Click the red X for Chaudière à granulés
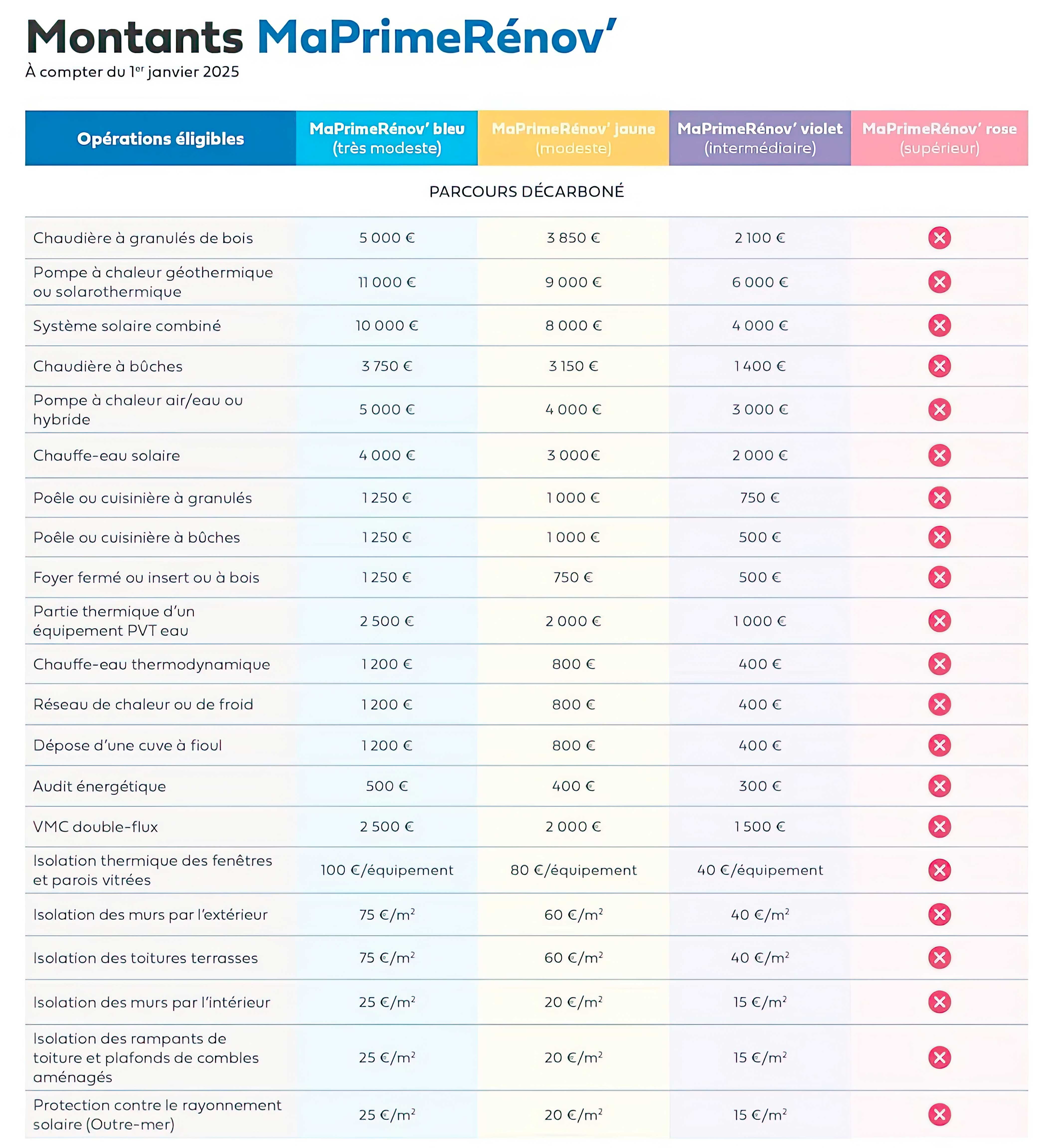This screenshot has width=1053, height=1148. tap(939, 238)
